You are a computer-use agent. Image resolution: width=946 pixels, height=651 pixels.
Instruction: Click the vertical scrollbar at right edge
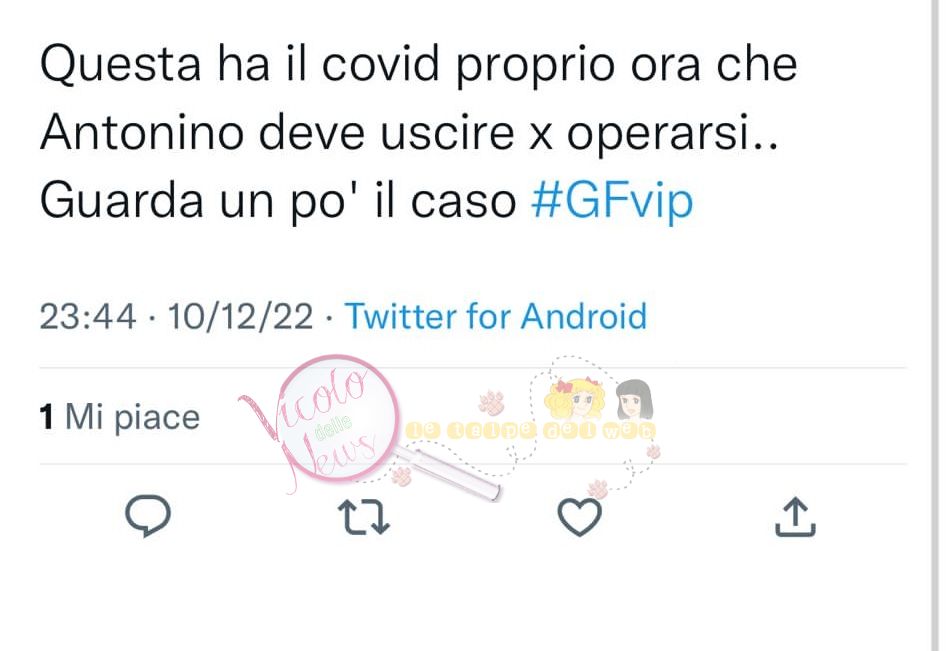coord(936,325)
